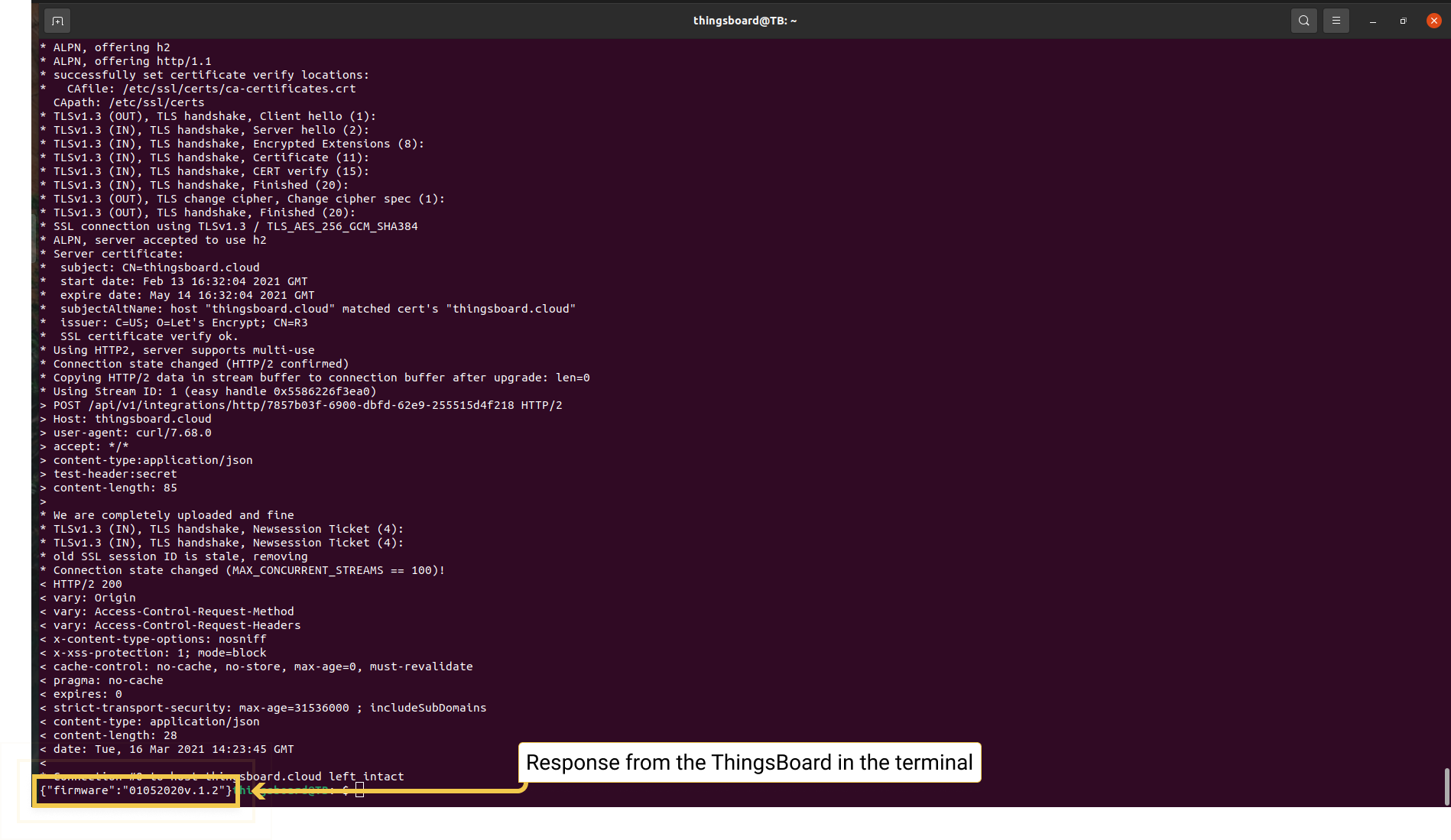Screen dimensions: 1451x840
Task: Click the 'expires: 0' header line
Action: click(x=81, y=694)
